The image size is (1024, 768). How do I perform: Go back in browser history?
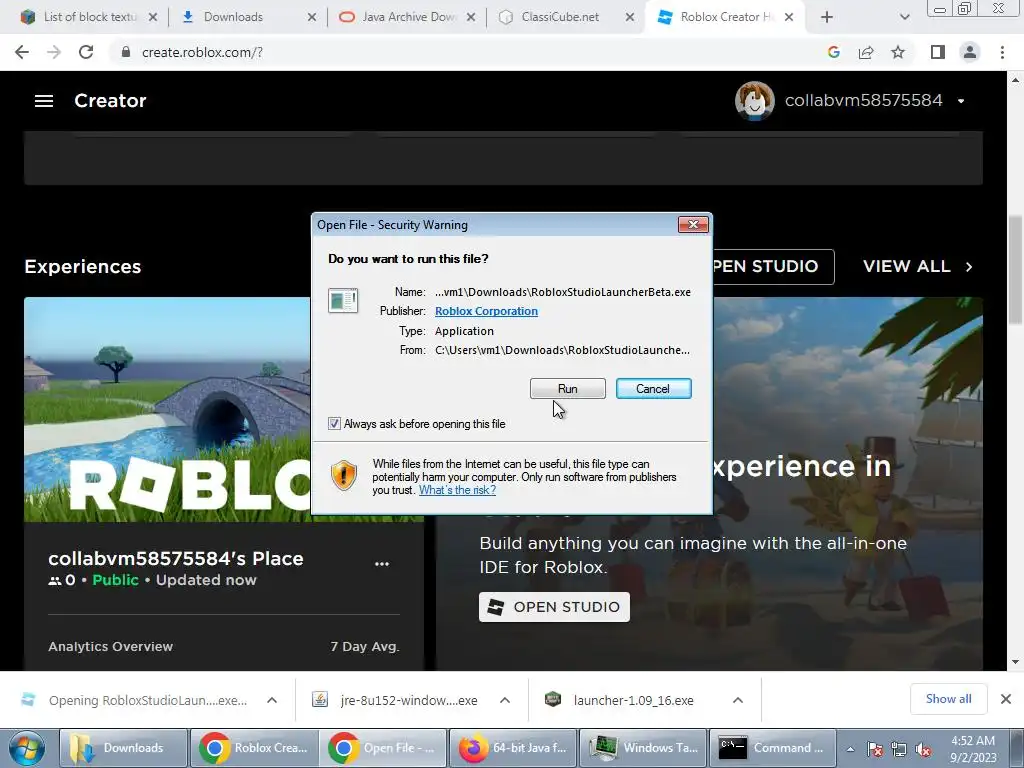click(22, 52)
